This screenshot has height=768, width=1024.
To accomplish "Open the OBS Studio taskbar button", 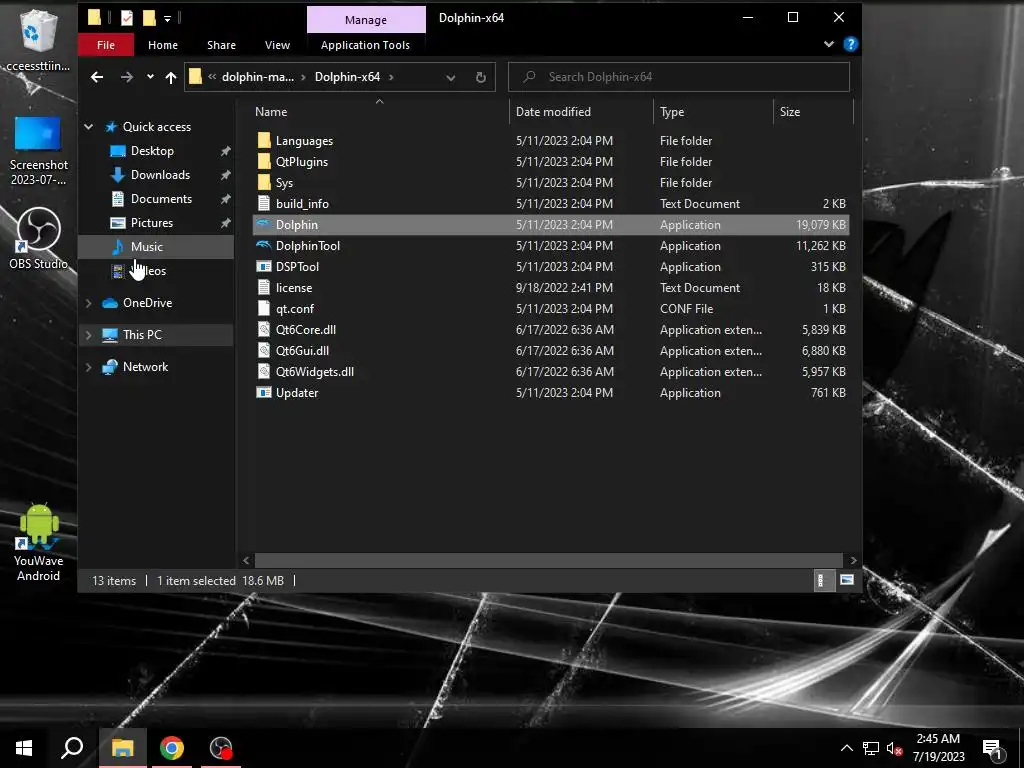I will tap(221, 748).
